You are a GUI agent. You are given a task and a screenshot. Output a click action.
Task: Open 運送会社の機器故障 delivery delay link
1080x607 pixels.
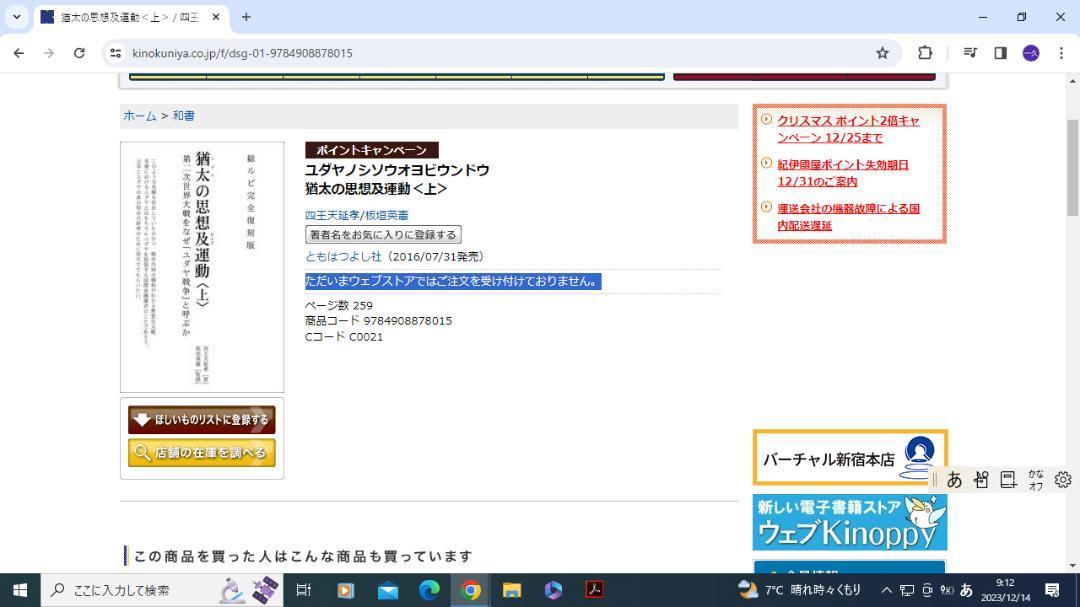click(849, 216)
